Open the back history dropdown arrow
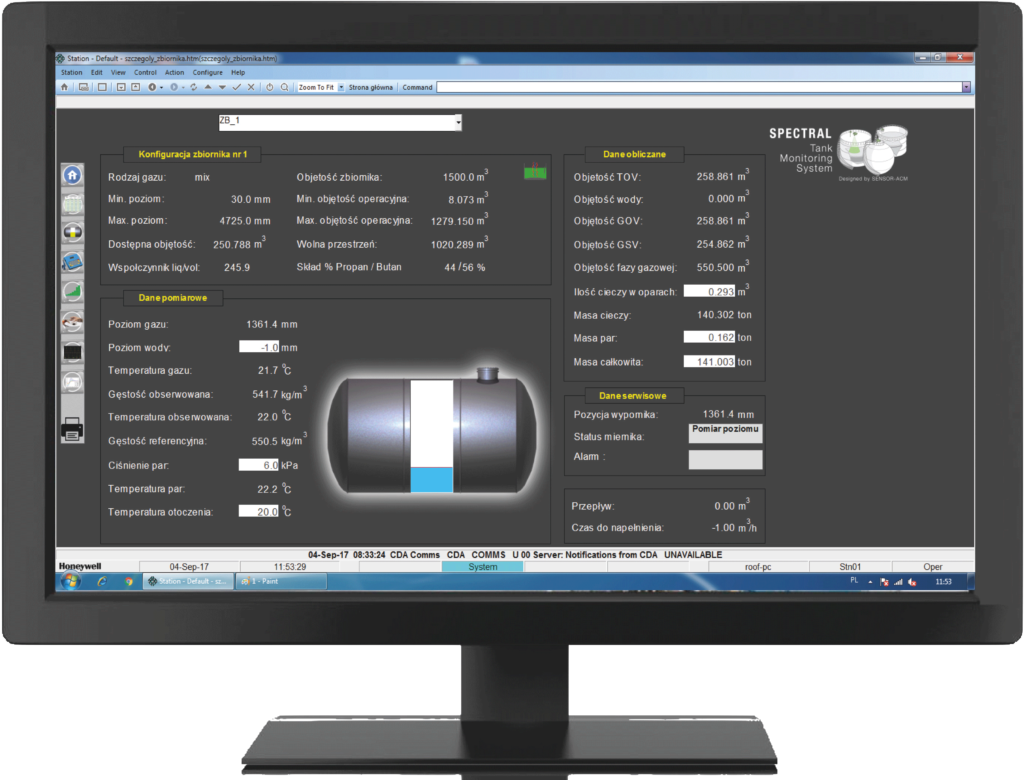The height and width of the screenshot is (780, 1024). click(161, 88)
